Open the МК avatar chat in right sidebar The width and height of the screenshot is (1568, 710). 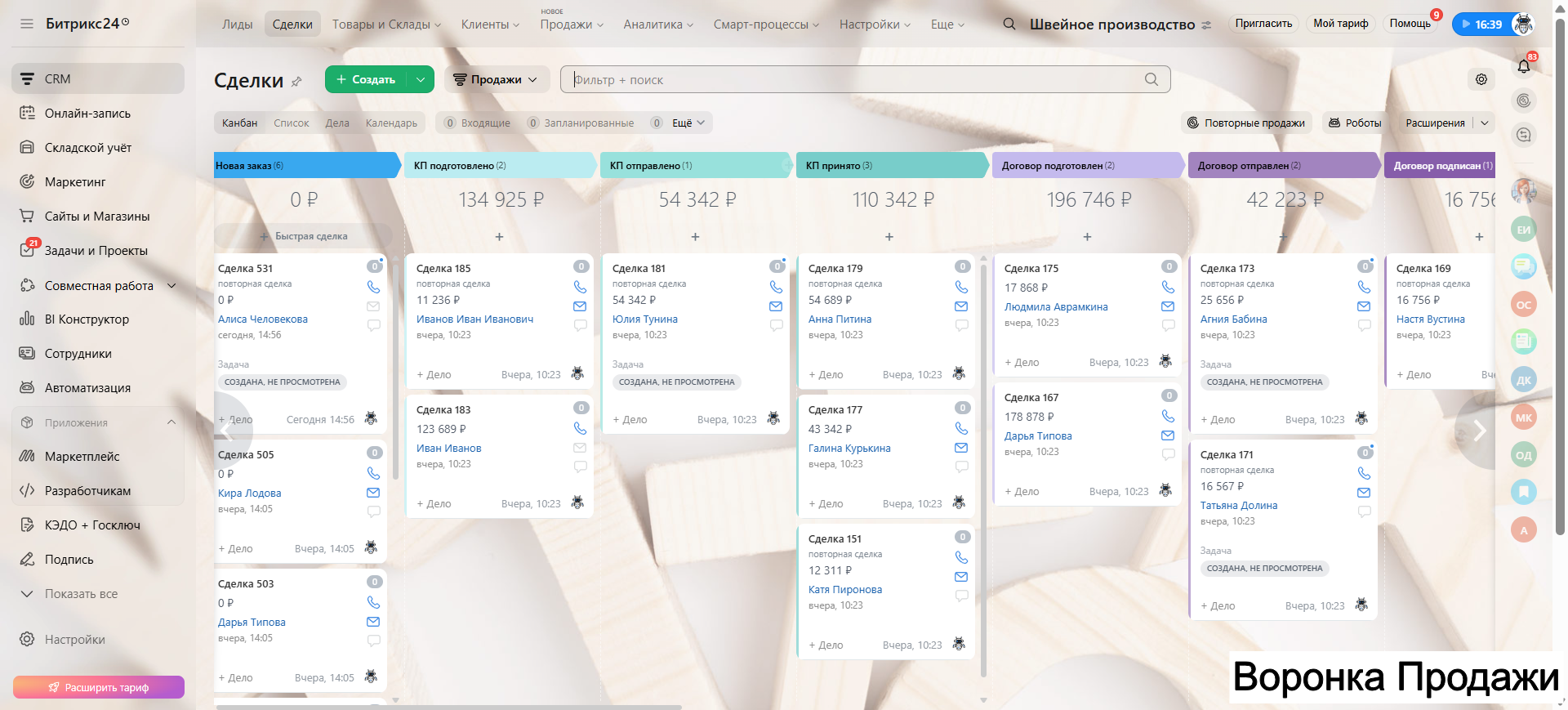pyautogui.click(x=1524, y=418)
